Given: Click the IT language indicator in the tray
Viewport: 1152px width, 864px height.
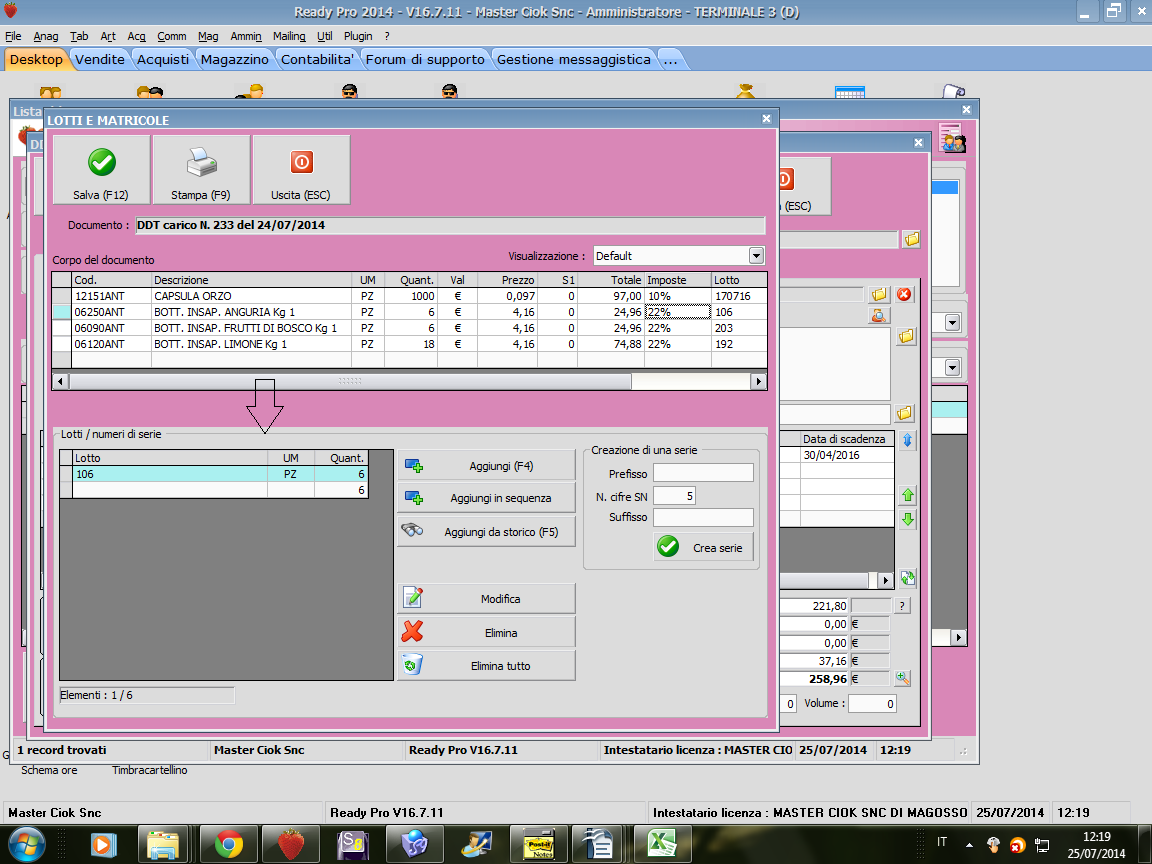Looking at the screenshot, I should (942, 842).
